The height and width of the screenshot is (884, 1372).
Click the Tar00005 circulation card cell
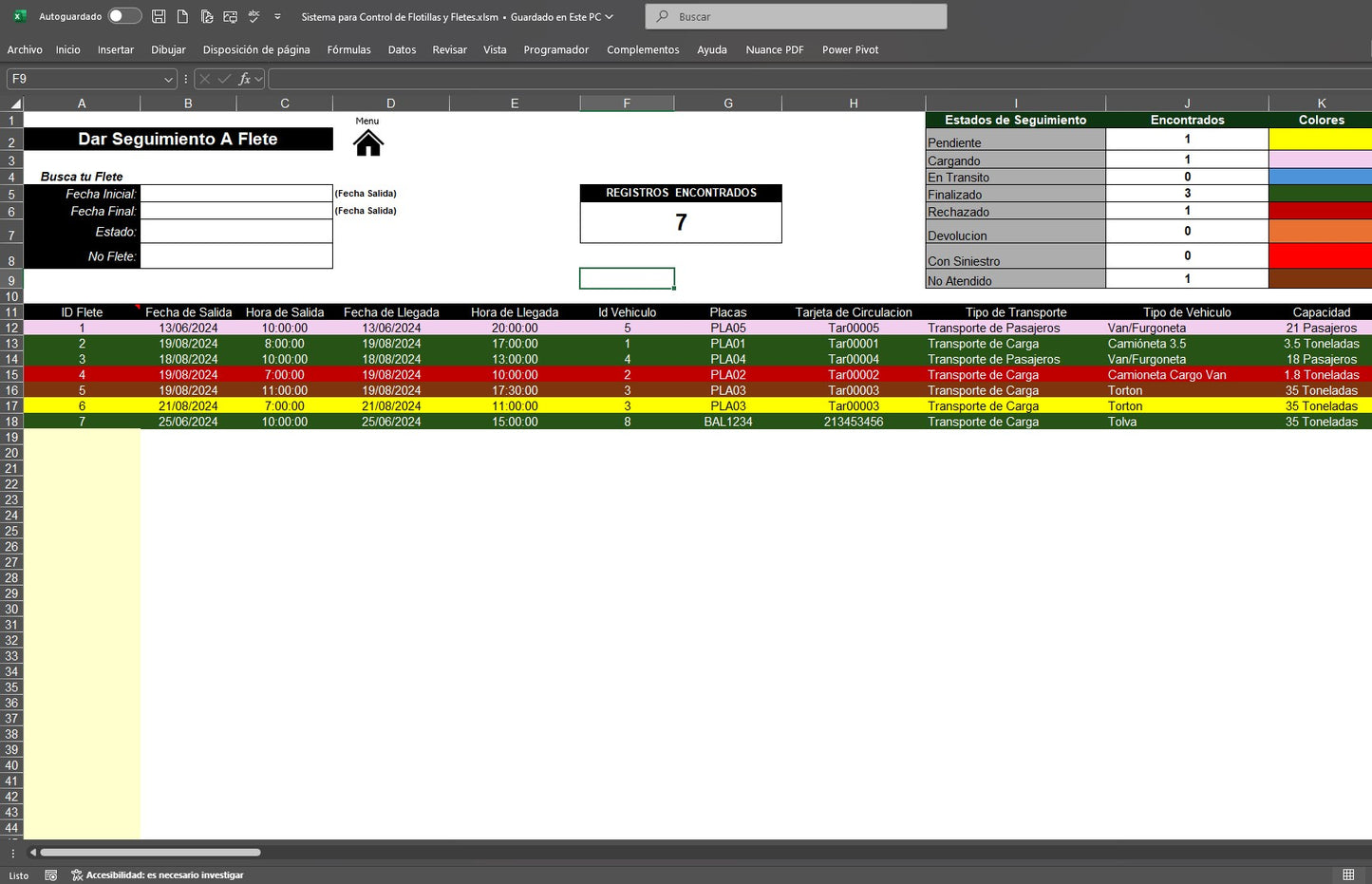coord(854,328)
